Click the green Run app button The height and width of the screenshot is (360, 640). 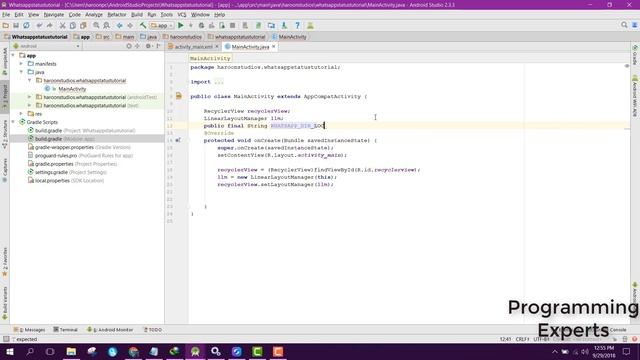point(180,25)
